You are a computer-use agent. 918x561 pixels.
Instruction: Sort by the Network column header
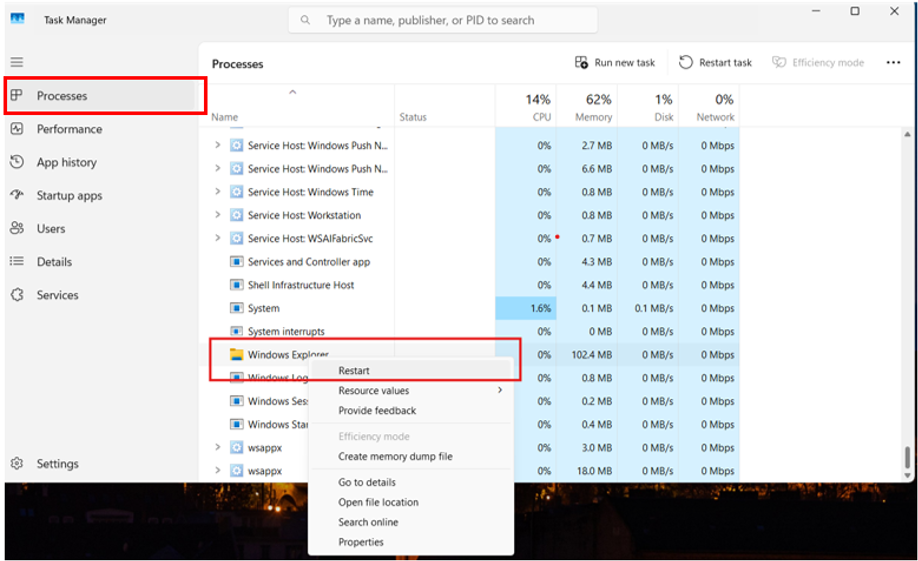[x=709, y=106]
